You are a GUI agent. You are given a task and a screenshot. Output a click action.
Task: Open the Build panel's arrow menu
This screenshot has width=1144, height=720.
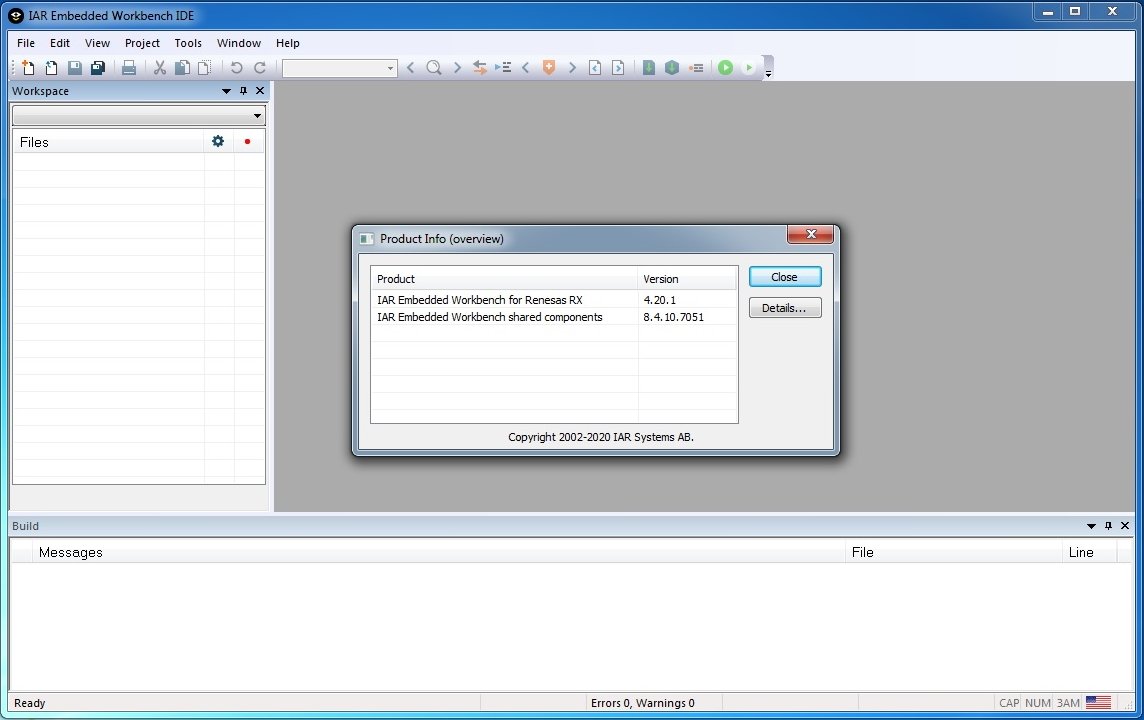click(1091, 526)
